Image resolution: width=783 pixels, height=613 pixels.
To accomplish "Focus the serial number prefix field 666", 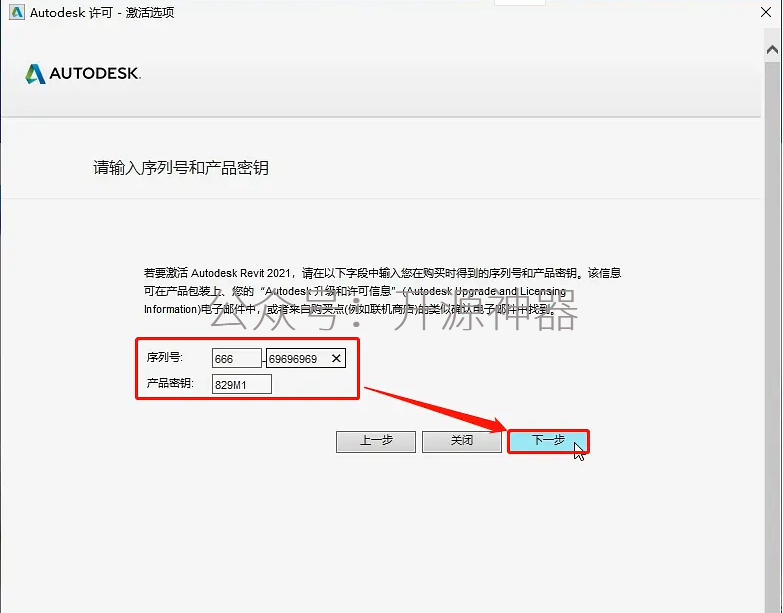I will click(x=237, y=358).
